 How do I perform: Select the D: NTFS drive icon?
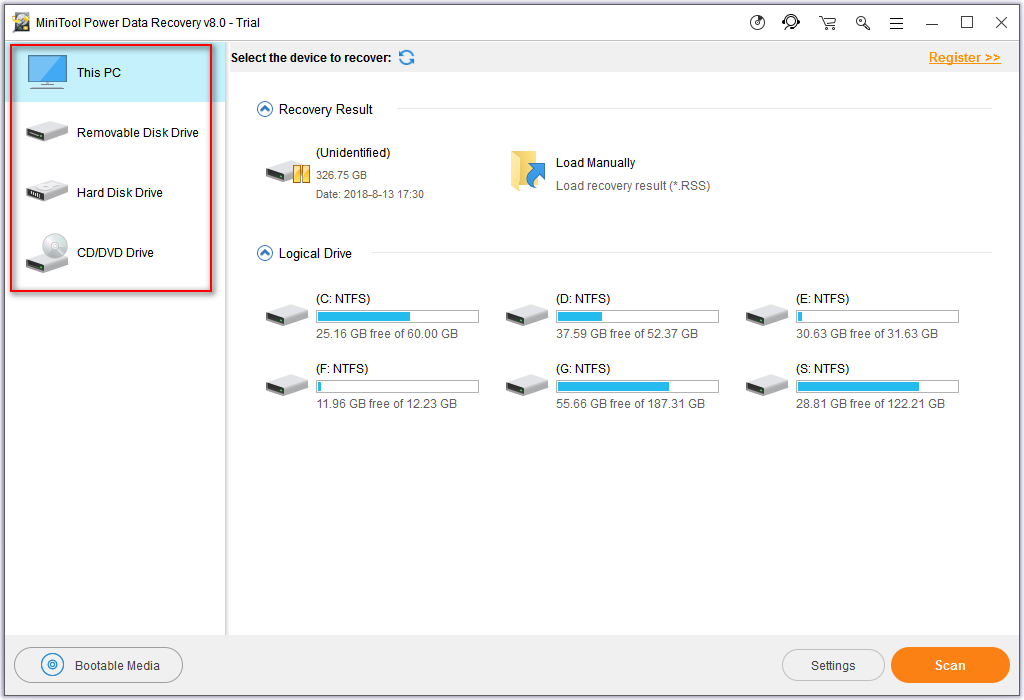click(526, 315)
